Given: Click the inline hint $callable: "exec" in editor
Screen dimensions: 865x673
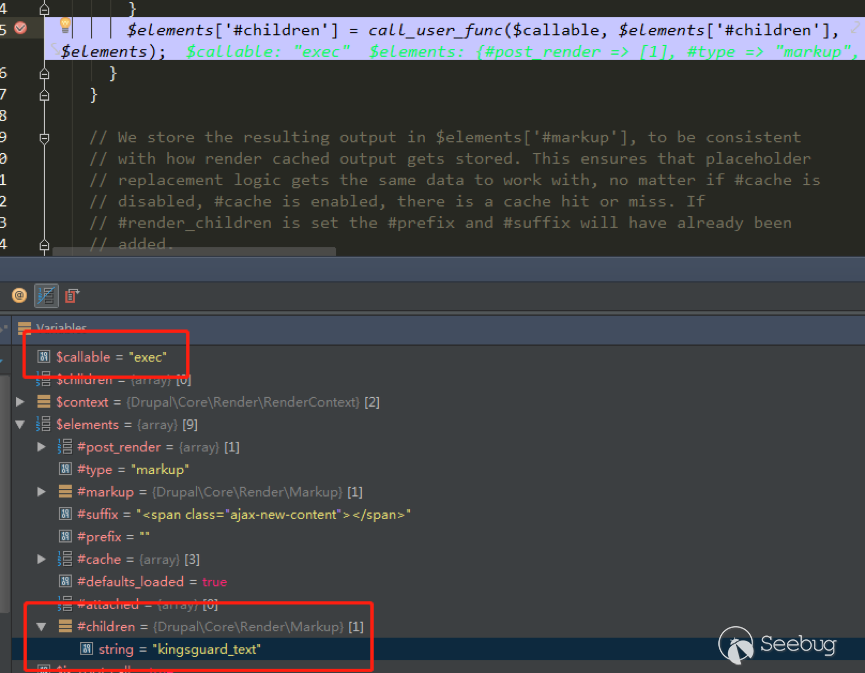Looking at the screenshot, I should pos(268,52).
